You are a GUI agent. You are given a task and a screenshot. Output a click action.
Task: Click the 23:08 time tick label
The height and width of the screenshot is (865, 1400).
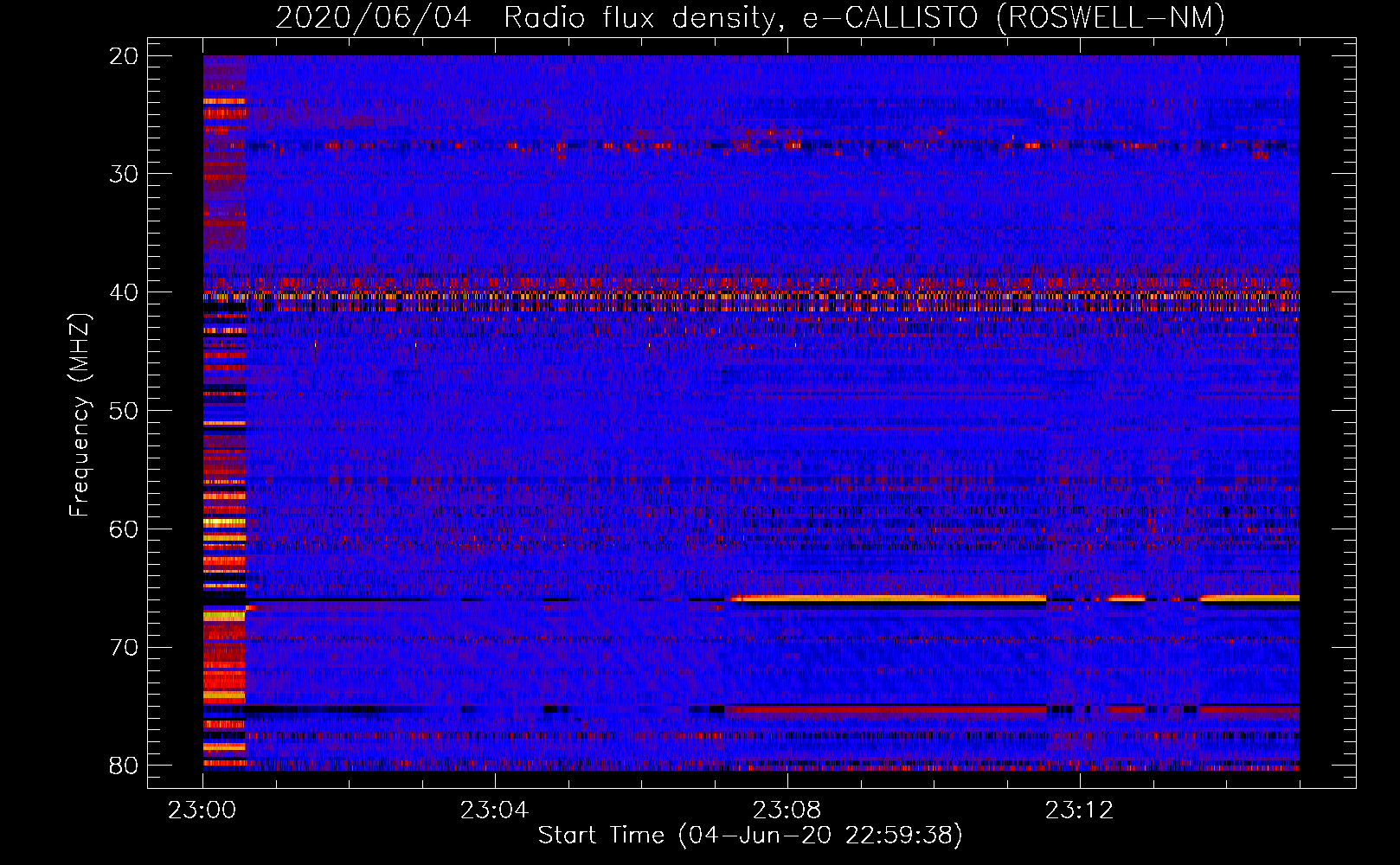787,811
